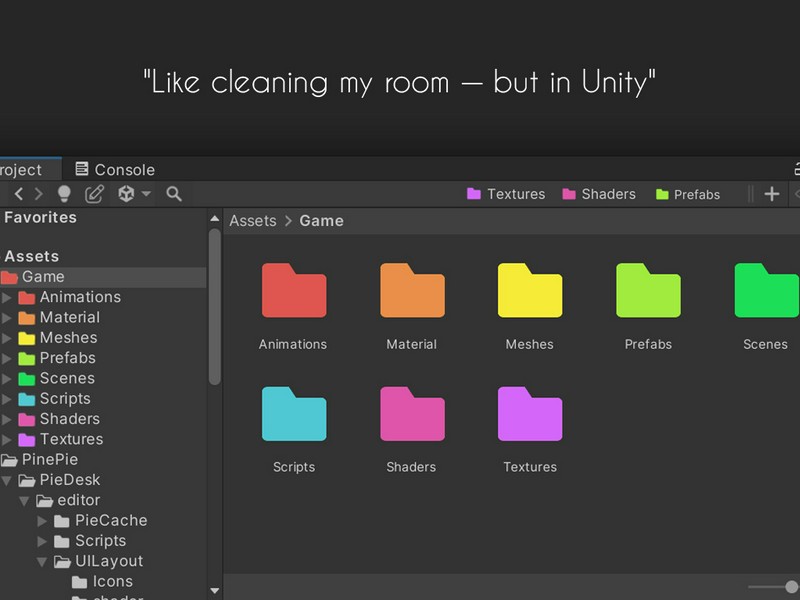Image resolution: width=800 pixels, height=600 pixels.
Task: Select Material row in the tree
Action: click(x=103, y=317)
